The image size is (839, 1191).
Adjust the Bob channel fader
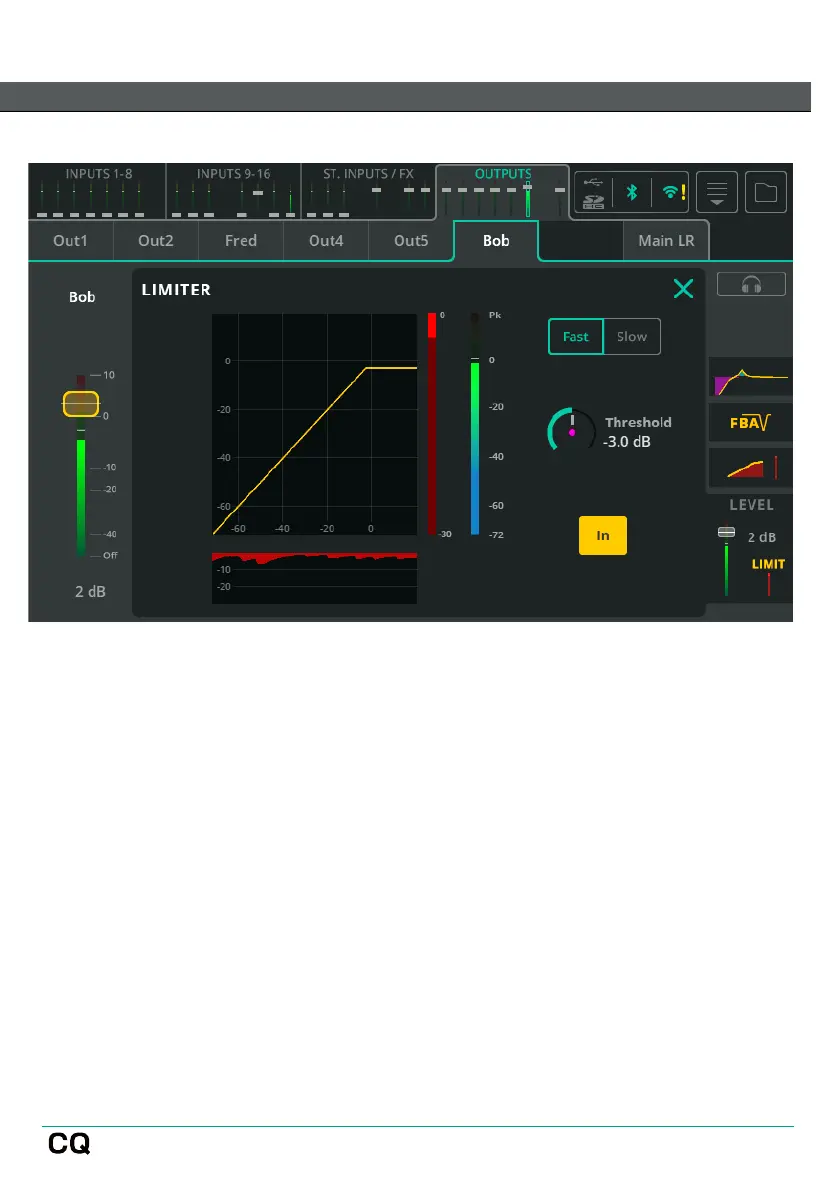(x=80, y=404)
